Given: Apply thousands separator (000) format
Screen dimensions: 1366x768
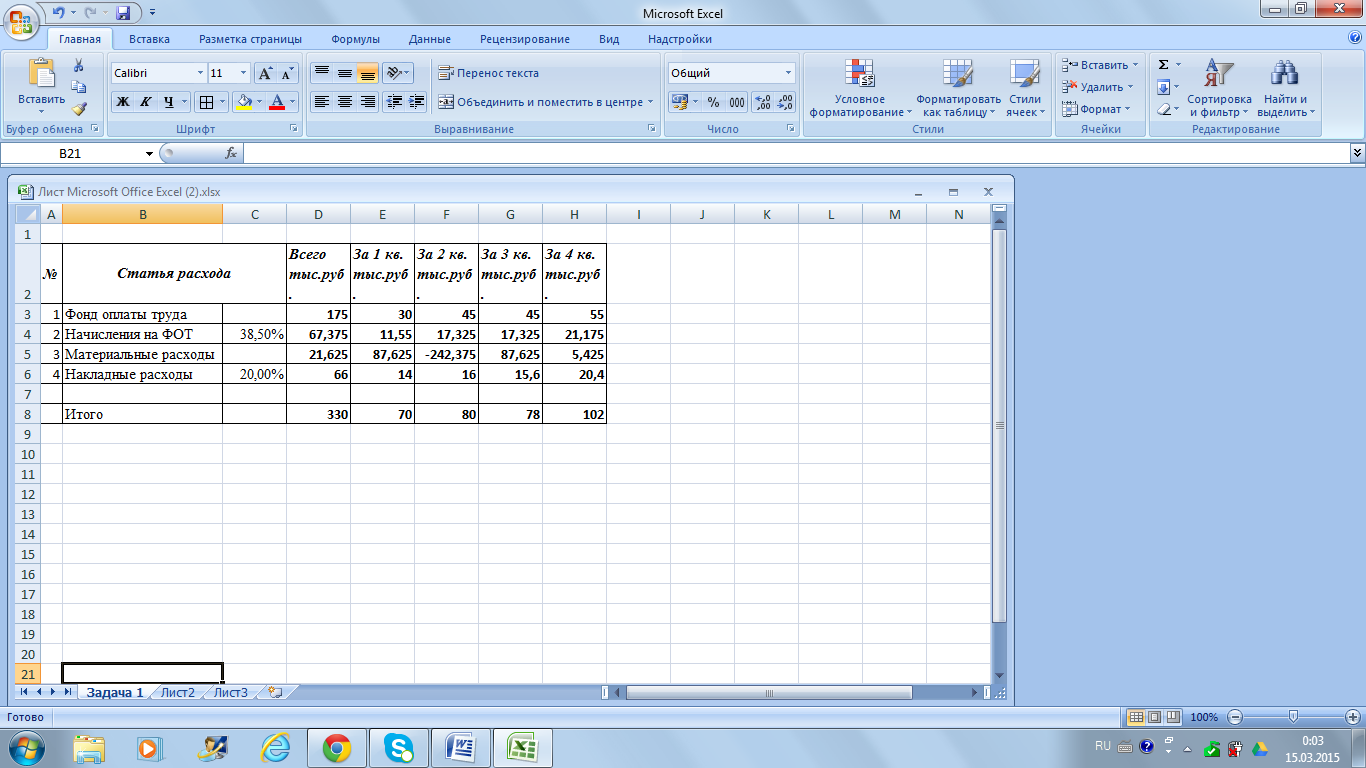Looking at the screenshot, I should pyautogui.click(x=737, y=102).
